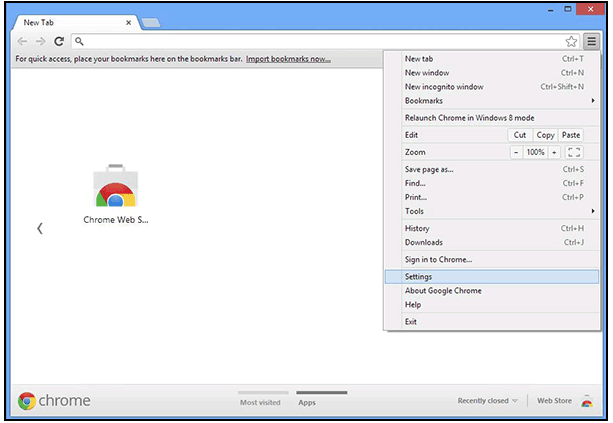Image resolution: width=613 pixels, height=423 pixels.
Task: Select the New Tab browser tab
Action: [x=74, y=23]
